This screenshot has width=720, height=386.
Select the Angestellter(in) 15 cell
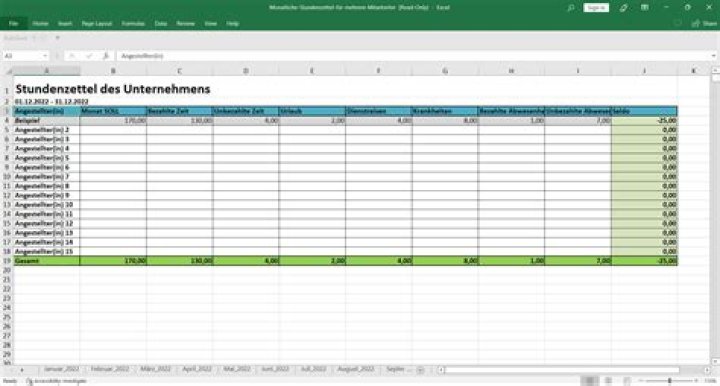point(47,252)
